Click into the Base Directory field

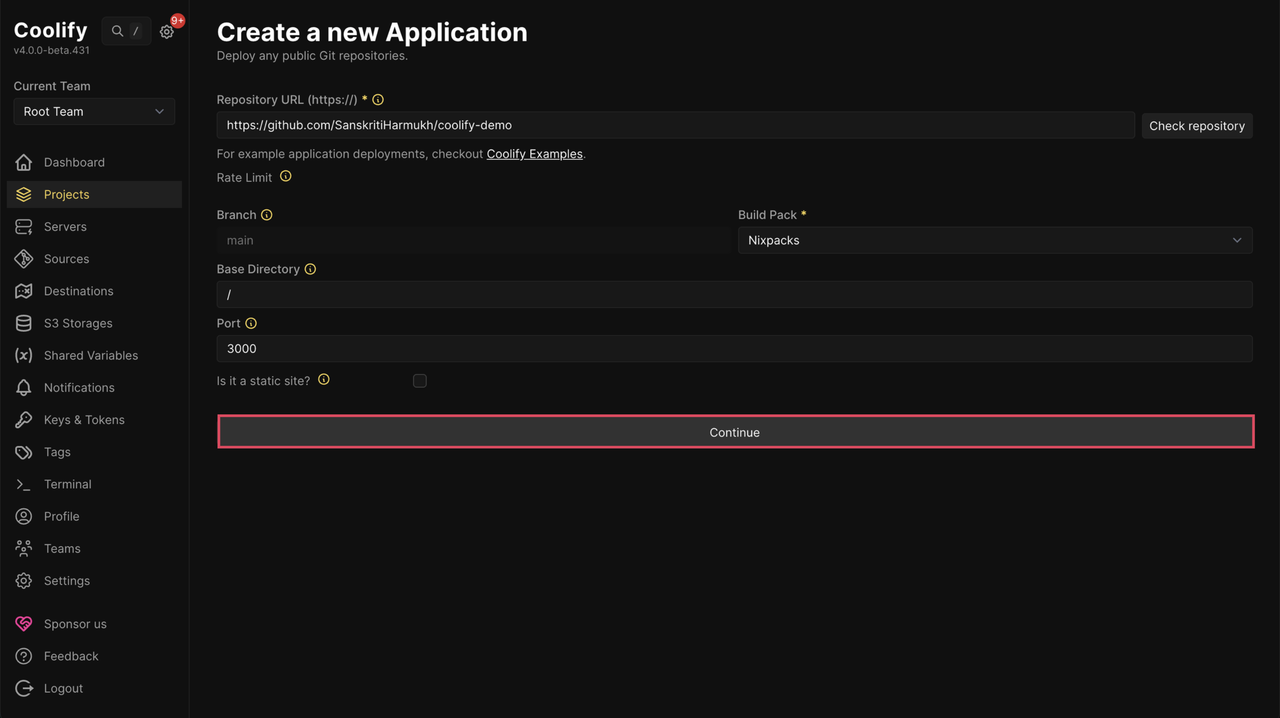(735, 294)
